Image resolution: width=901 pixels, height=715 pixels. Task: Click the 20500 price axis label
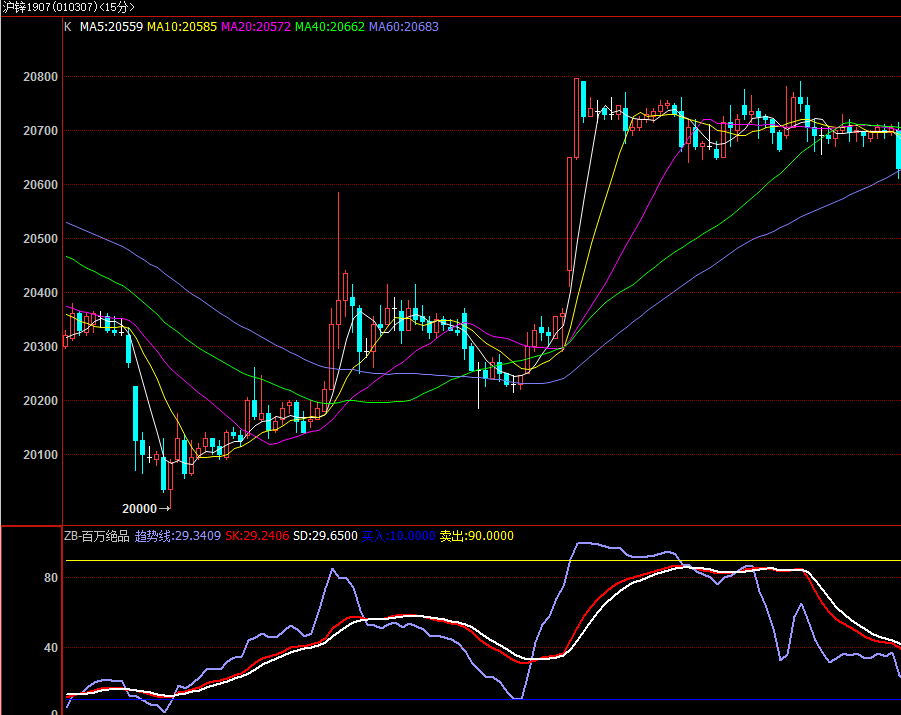[x=40, y=239]
